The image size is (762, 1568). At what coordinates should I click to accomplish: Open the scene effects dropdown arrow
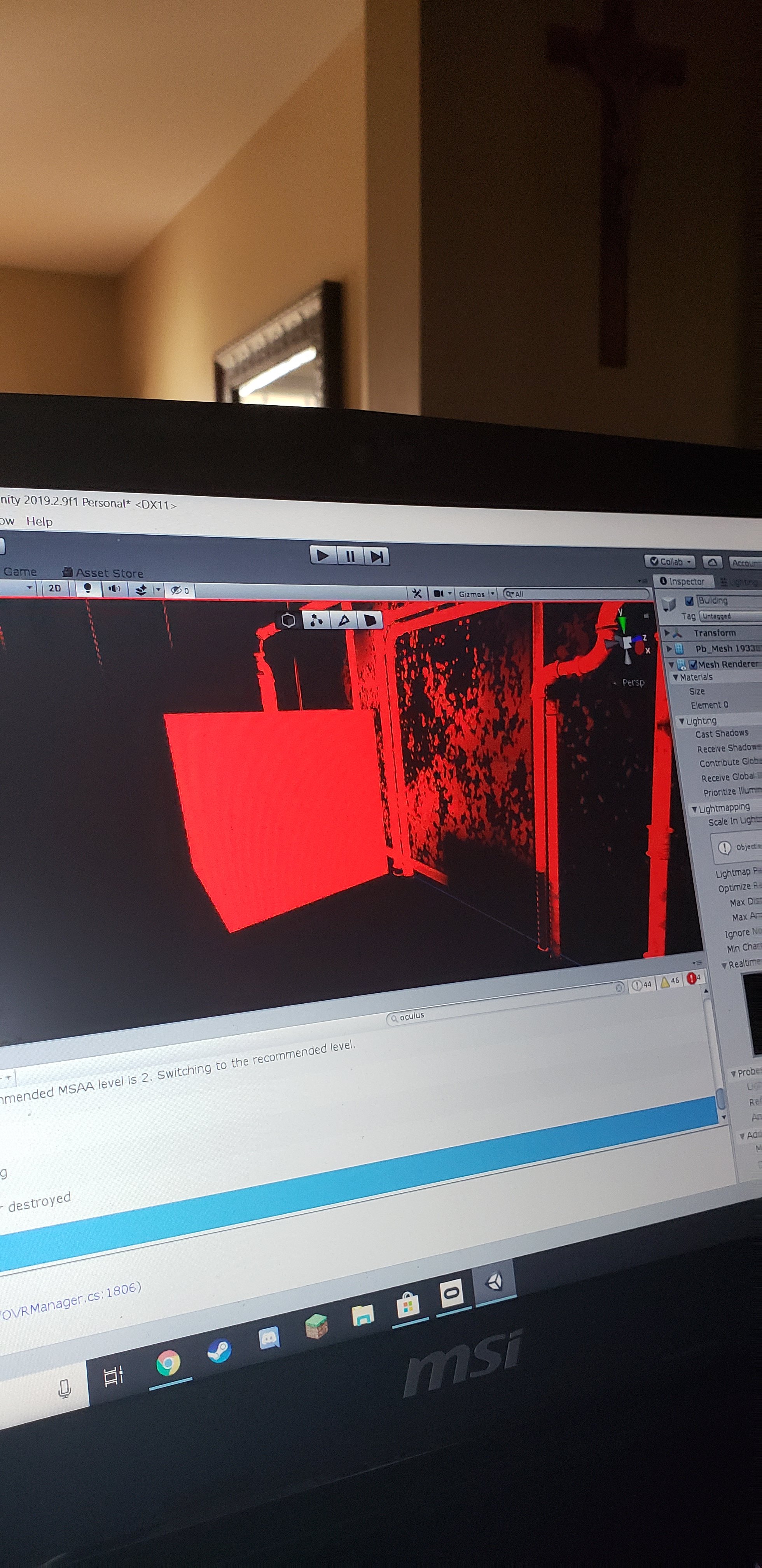(x=157, y=590)
